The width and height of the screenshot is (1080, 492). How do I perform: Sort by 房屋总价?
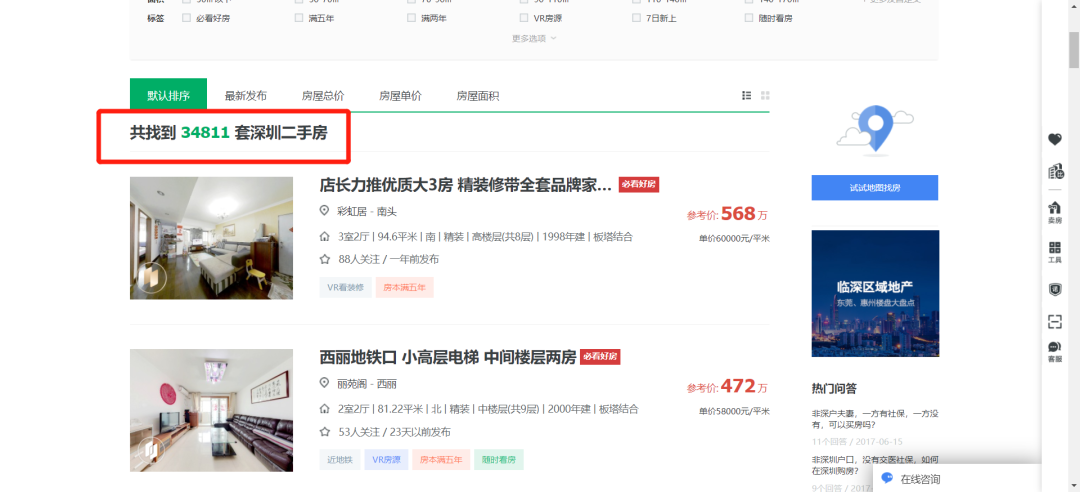pyautogui.click(x=323, y=96)
